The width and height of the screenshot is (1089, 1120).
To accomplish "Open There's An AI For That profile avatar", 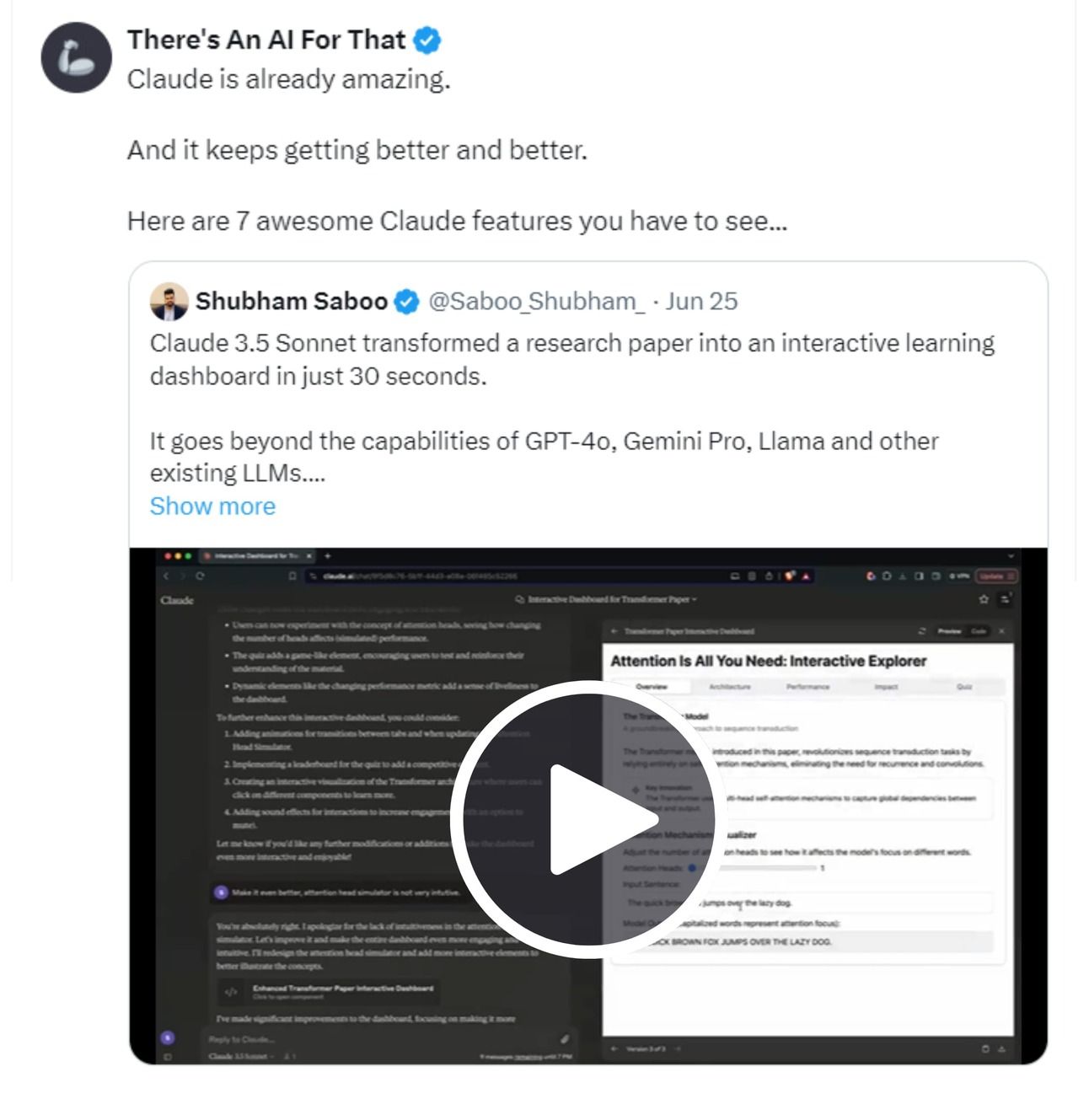I will pyautogui.click(x=76, y=57).
